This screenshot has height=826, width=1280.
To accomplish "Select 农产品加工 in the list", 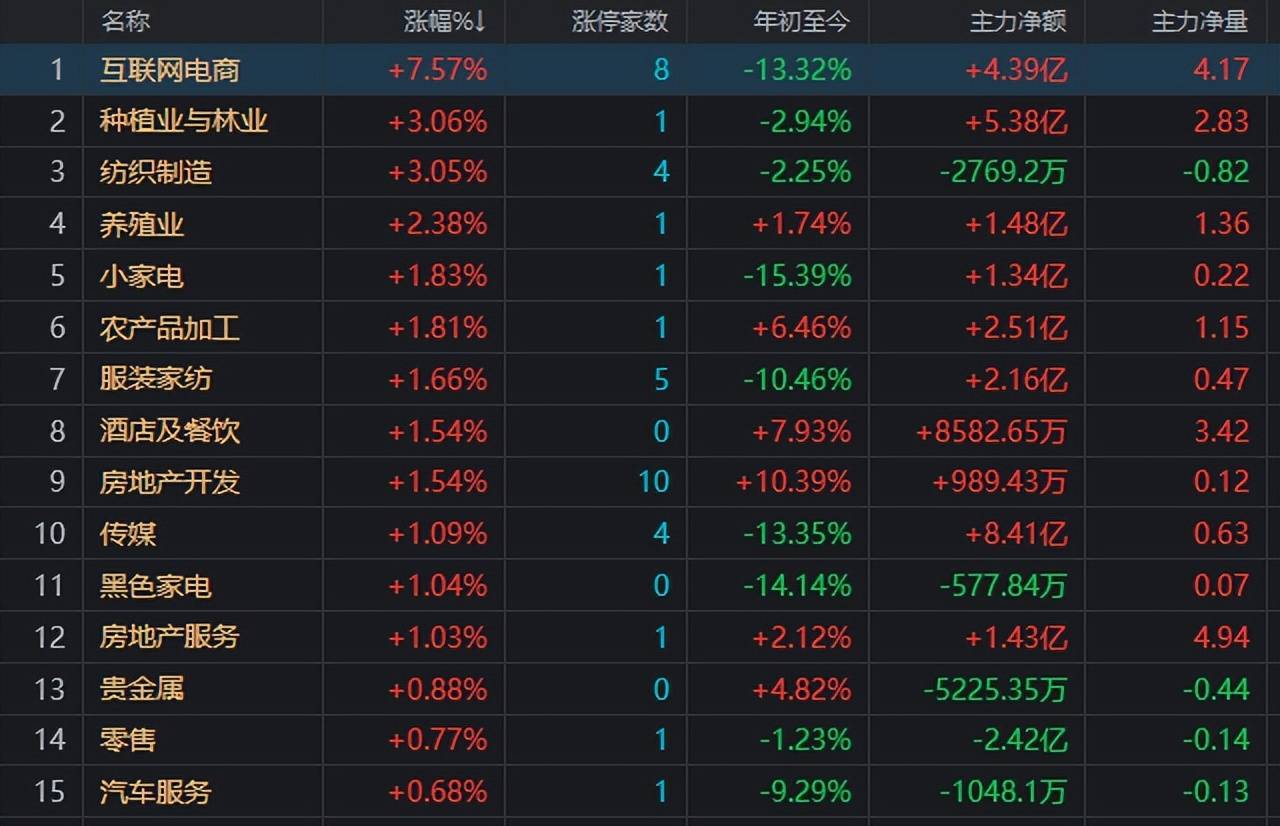I will point(170,327).
